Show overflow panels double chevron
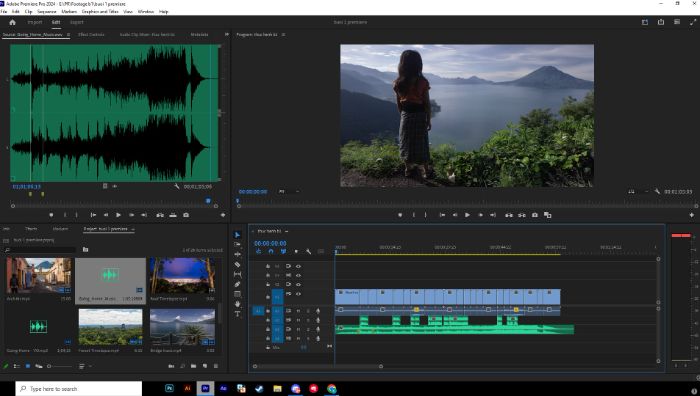The width and height of the screenshot is (700, 396). click(227, 34)
